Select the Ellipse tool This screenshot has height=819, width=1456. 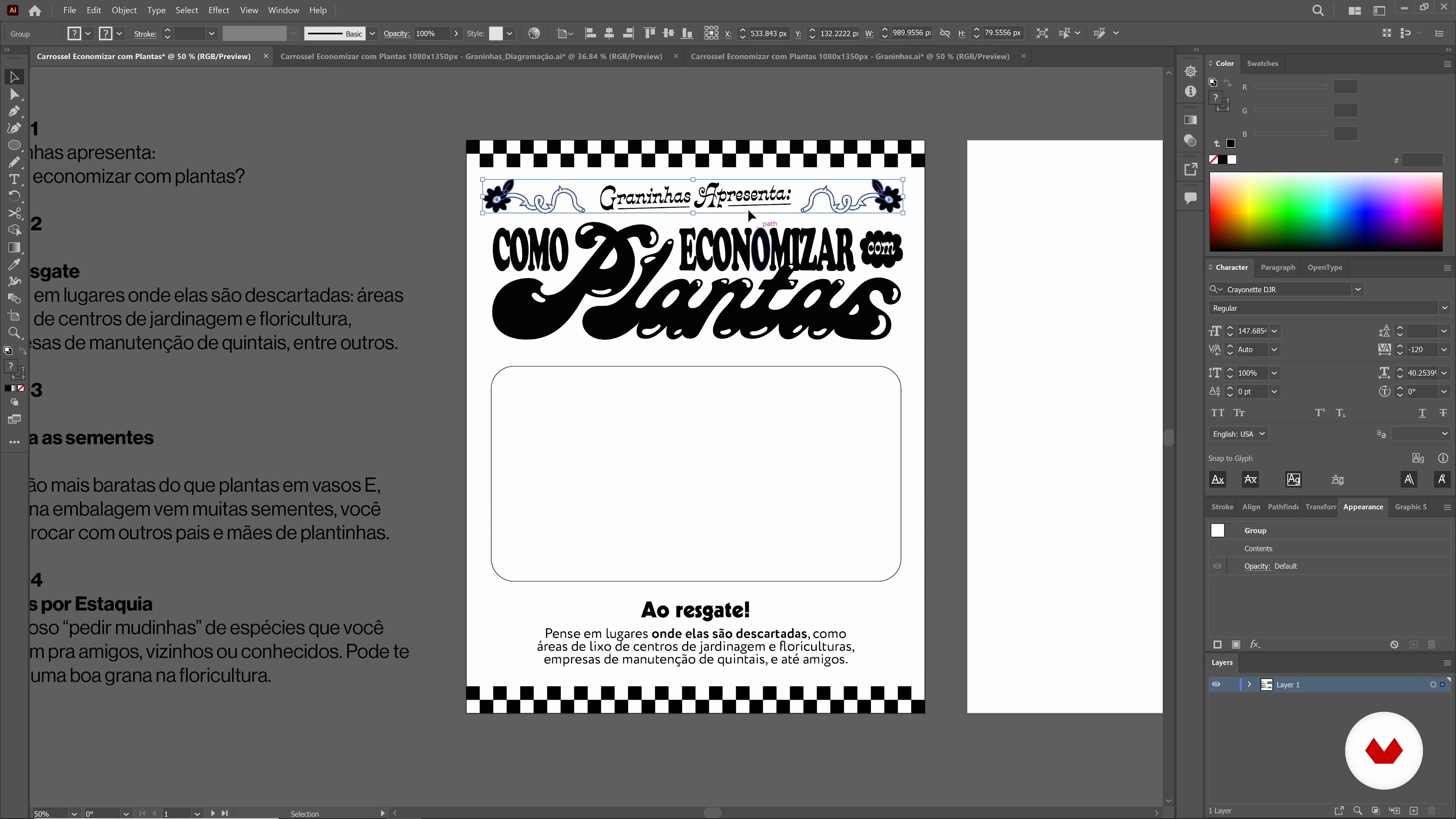(14, 145)
